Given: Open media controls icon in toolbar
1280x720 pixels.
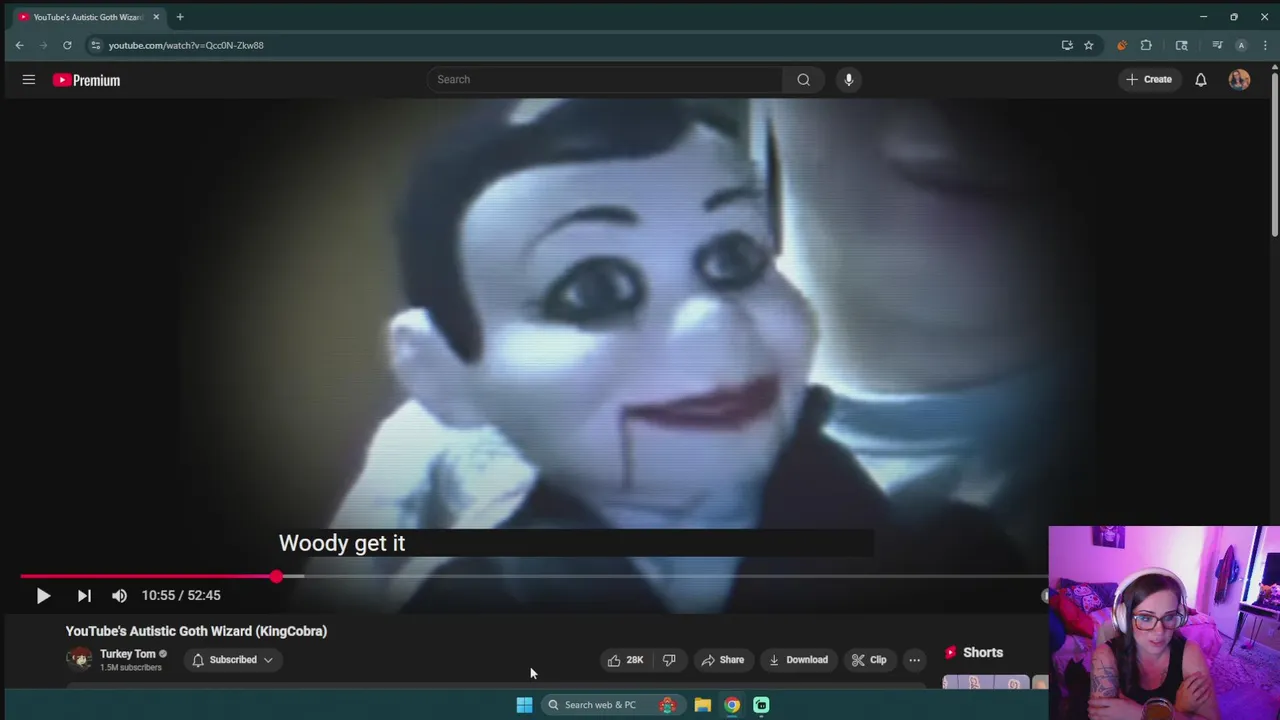Looking at the screenshot, I should [x=1217, y=45].
